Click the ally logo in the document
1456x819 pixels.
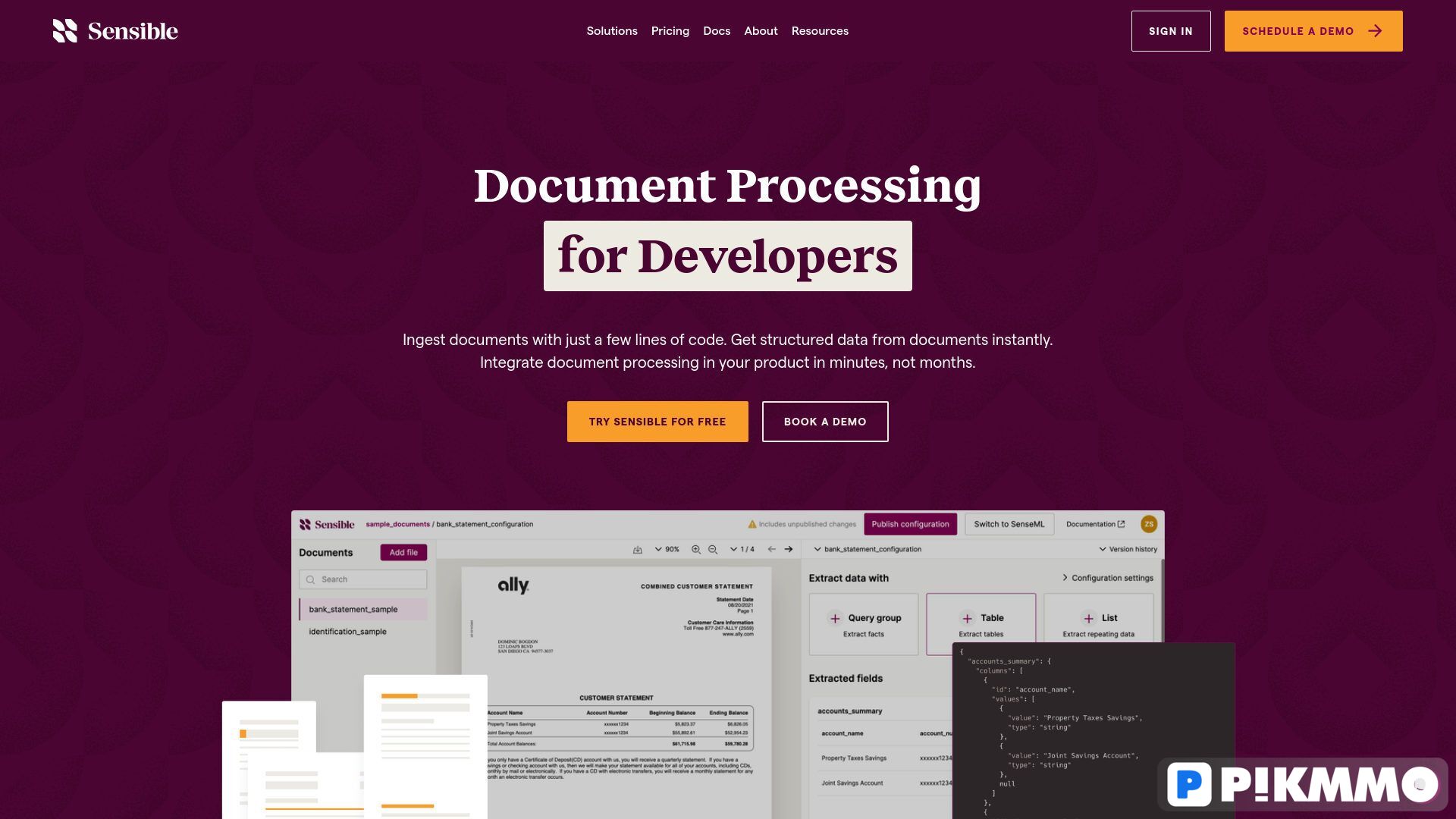pos(513,585)
